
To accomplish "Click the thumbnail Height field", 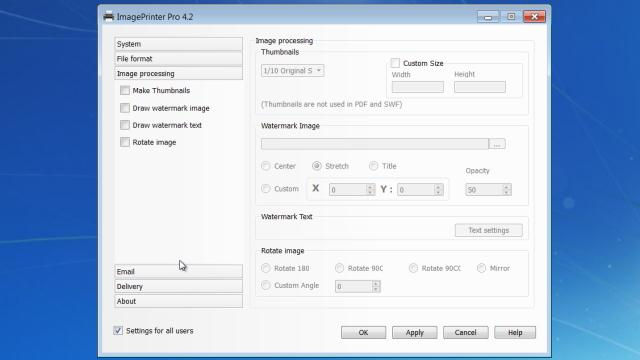I will click(480, 87).
